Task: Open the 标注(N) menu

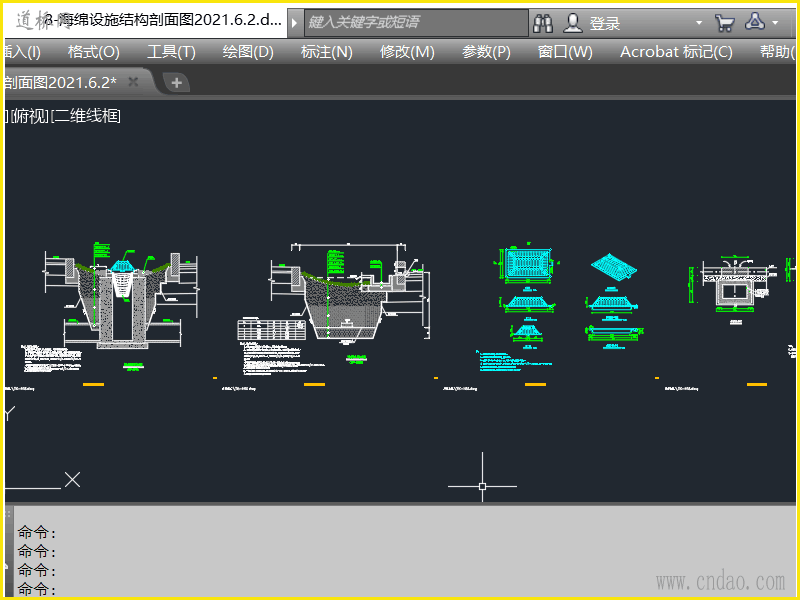Action: (x=326, y=52)
